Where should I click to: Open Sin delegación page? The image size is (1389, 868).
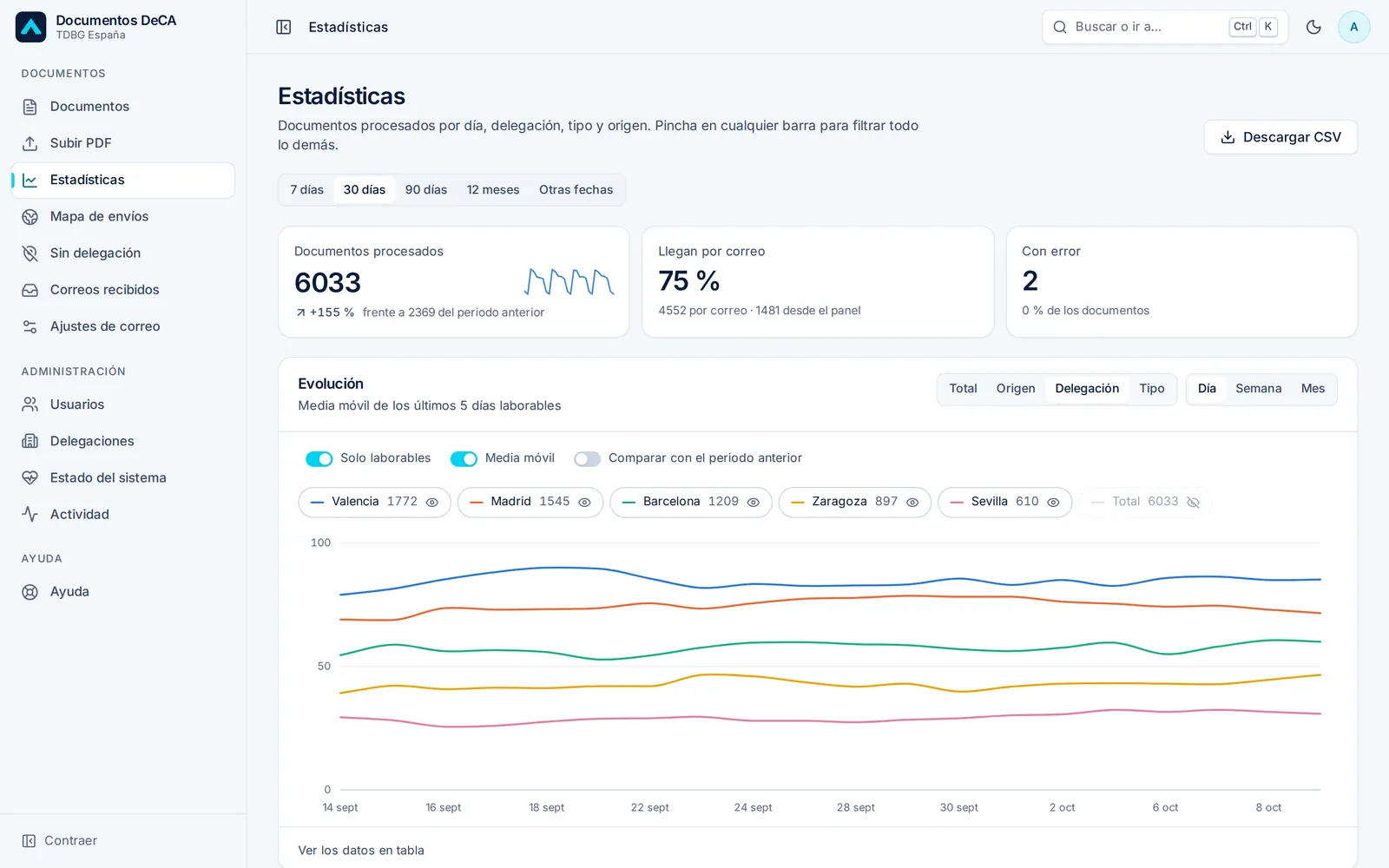(x=122, y=253)
